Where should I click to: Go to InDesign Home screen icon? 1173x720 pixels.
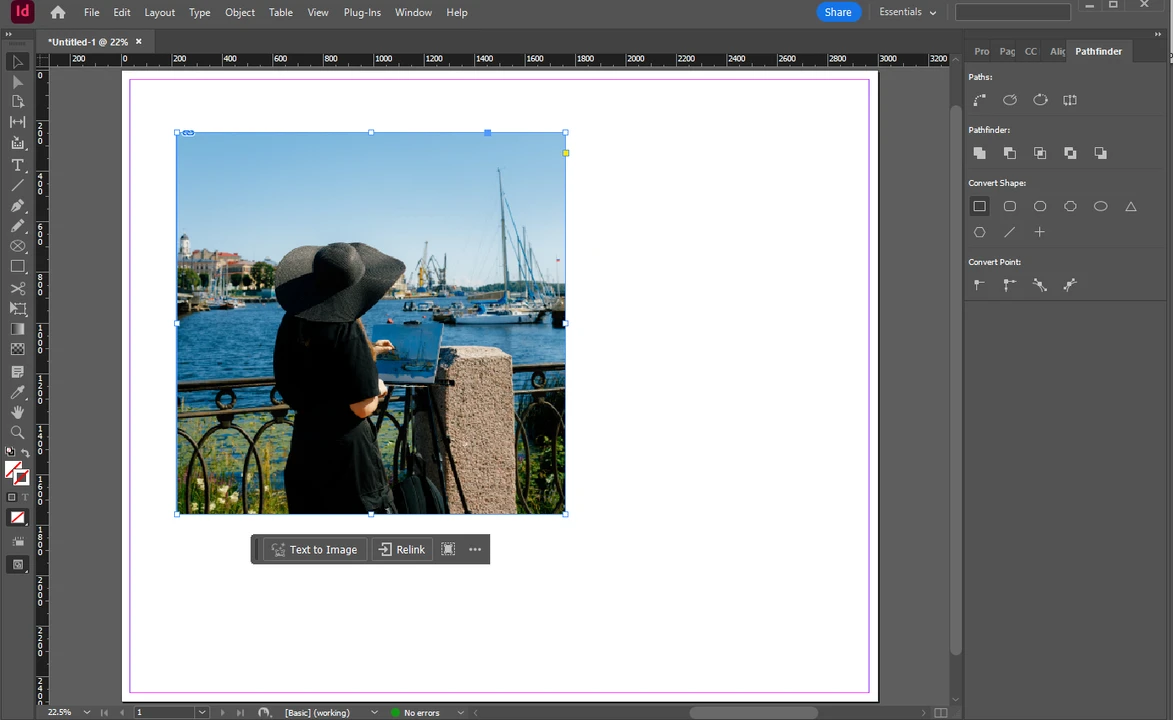58,13
